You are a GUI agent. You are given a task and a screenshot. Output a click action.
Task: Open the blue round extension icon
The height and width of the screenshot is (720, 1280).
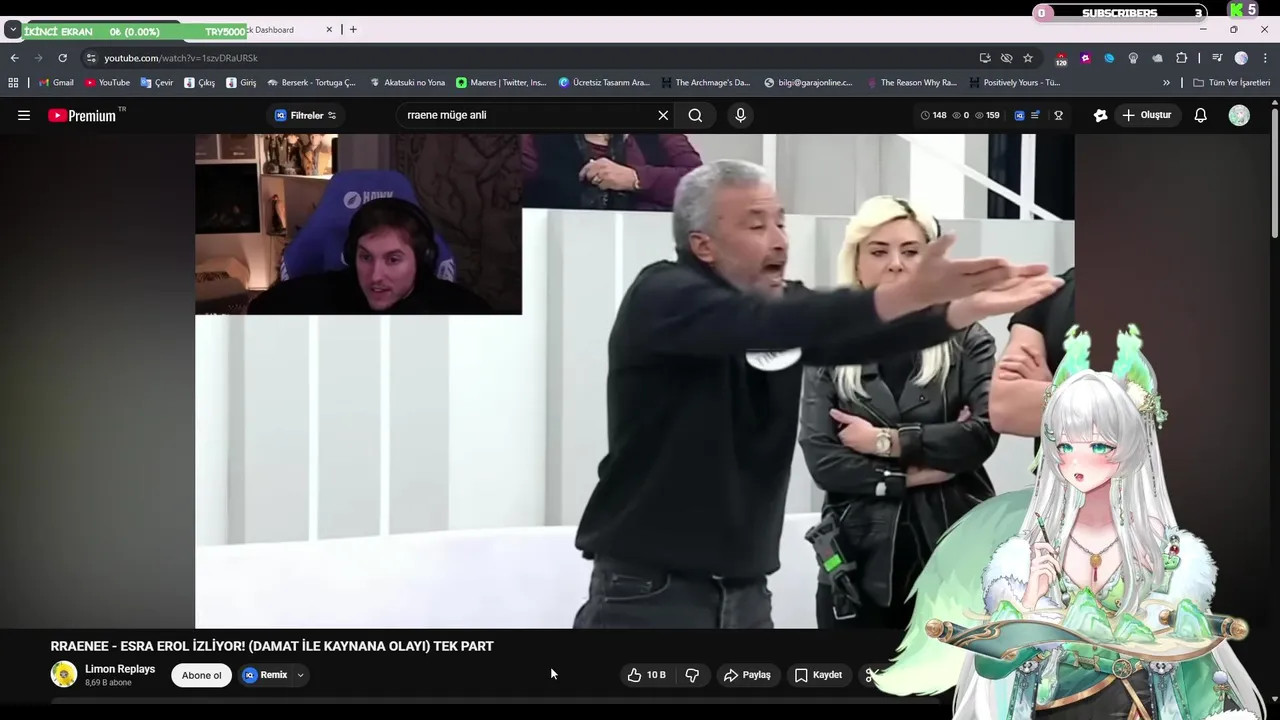[x=1109, y=58]
